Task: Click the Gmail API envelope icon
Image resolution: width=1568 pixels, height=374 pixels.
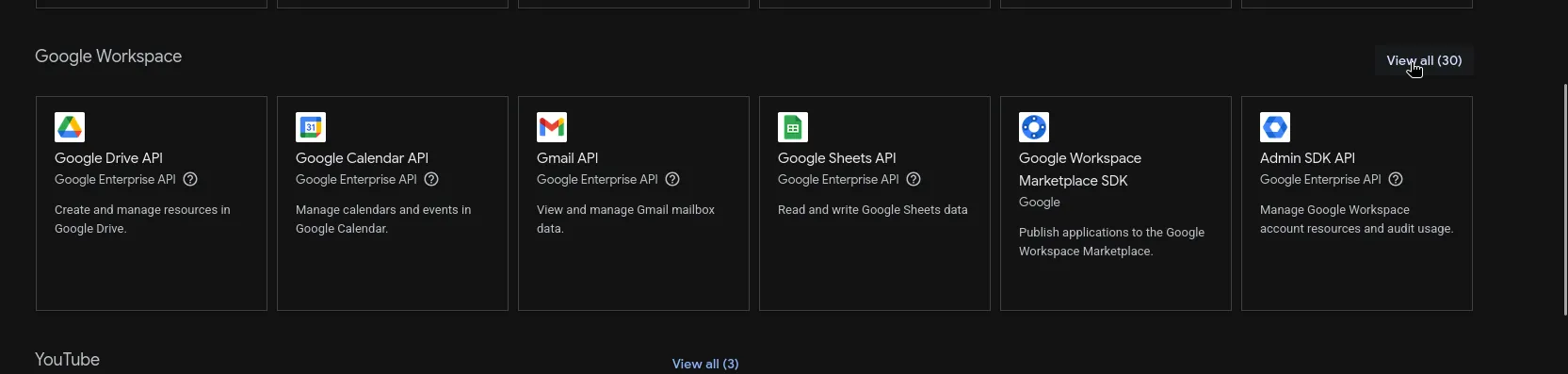Action: (x=552, y=127)
